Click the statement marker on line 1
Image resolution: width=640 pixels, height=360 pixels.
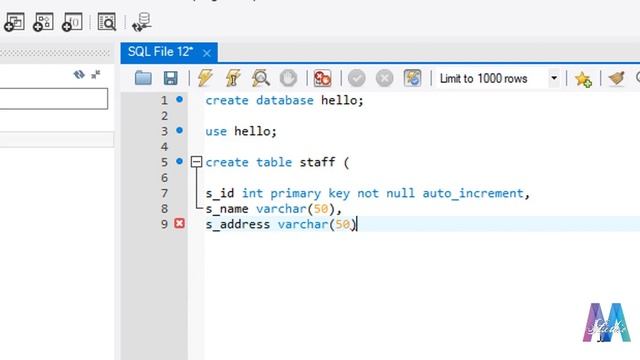(x=179, y=99)
